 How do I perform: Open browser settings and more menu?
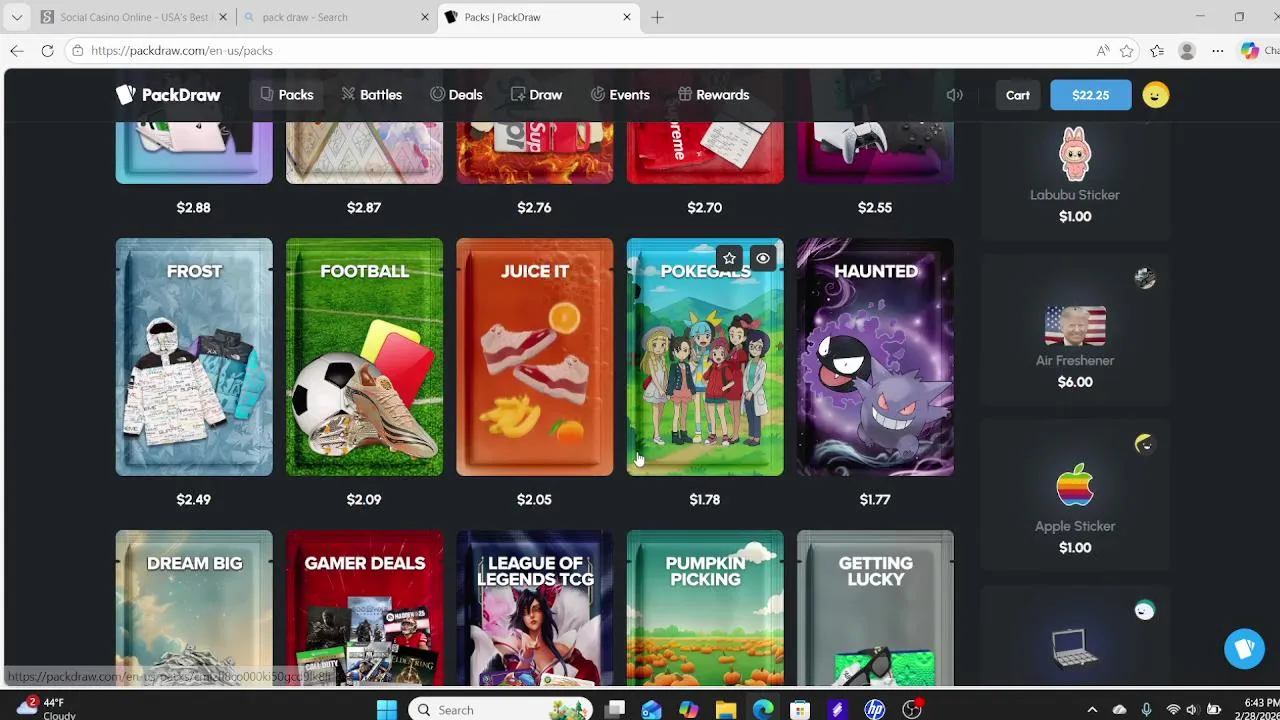(1217, 50)
